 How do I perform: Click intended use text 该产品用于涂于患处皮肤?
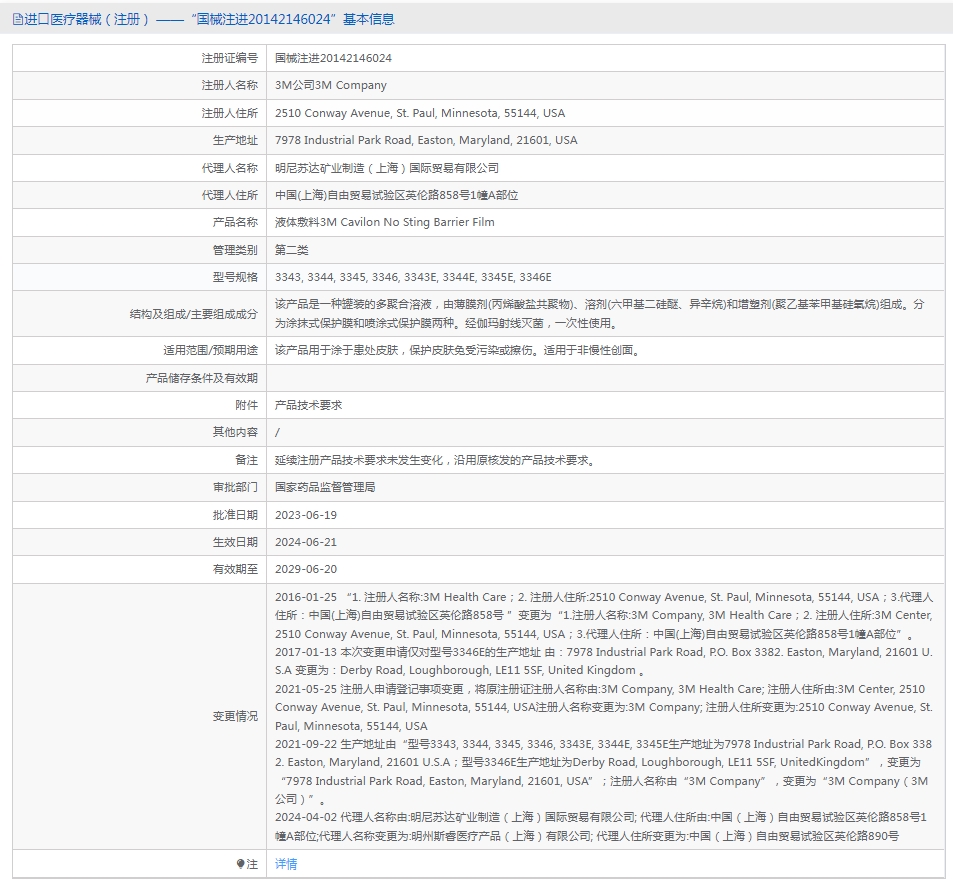pyautogui.click(x=457, y=351)
